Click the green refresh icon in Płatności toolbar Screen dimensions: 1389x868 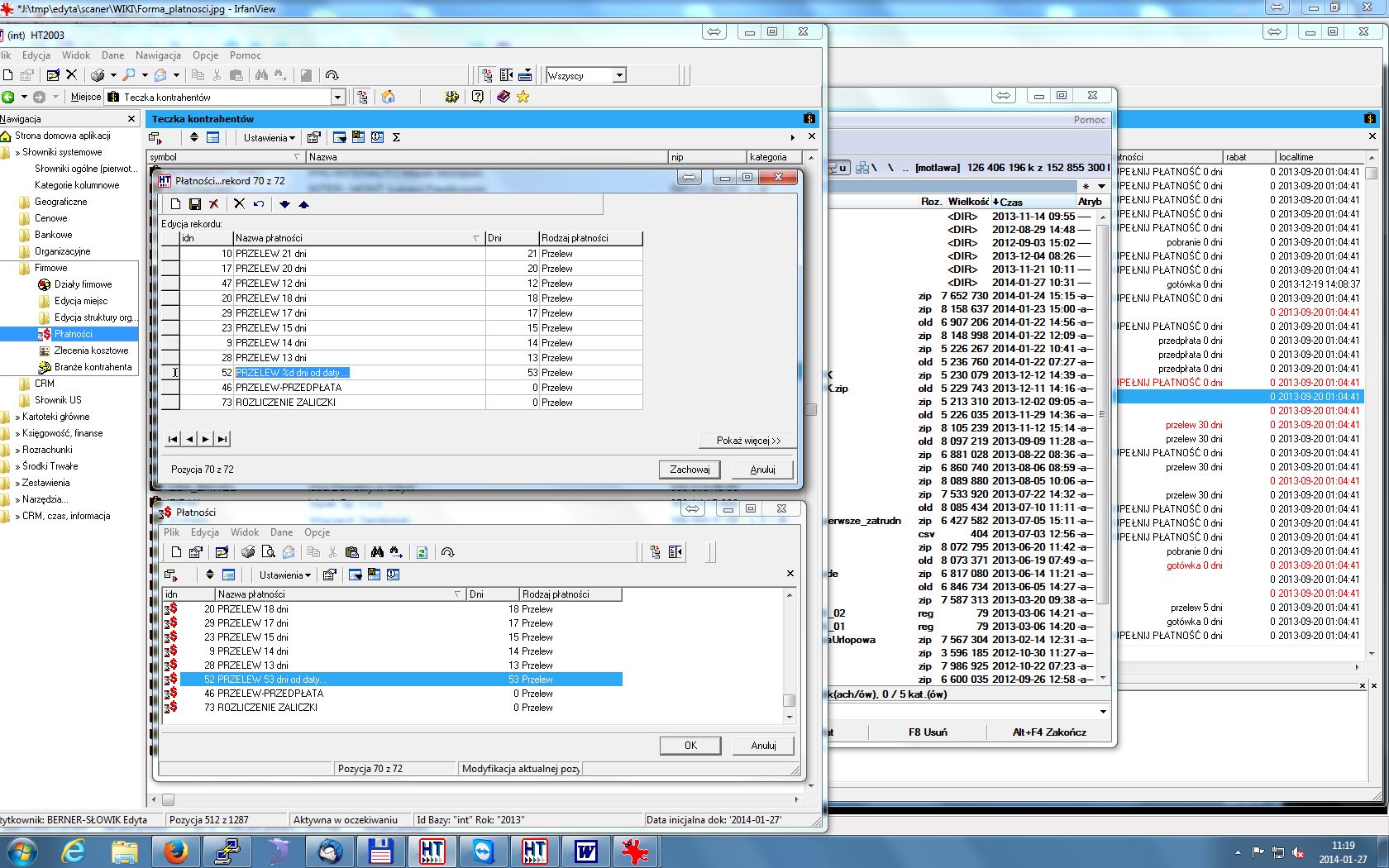pos(422,552)
